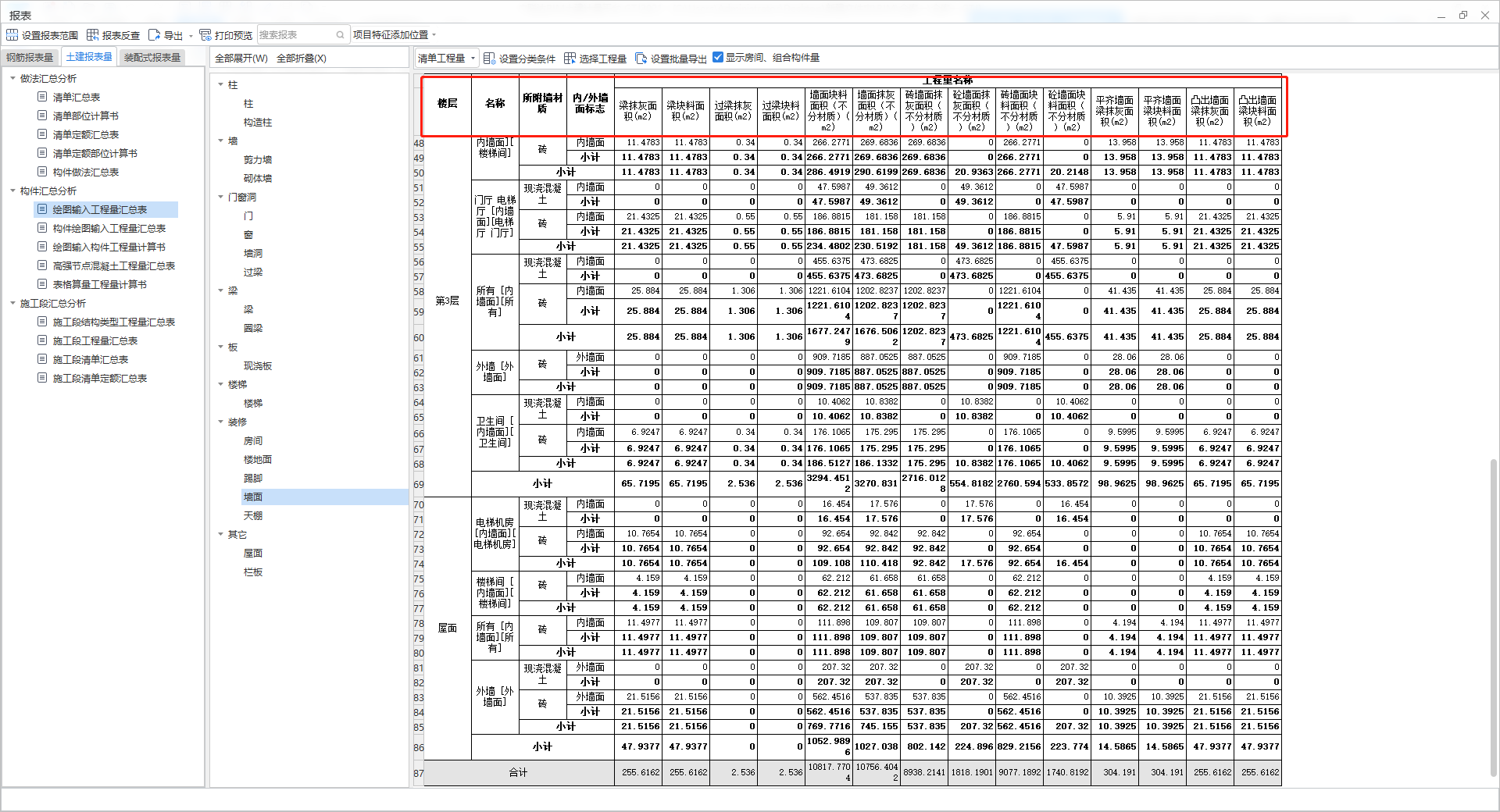Collapse 楼梯 category node
The image size is (1500, 812).
[x=220, y=384]
